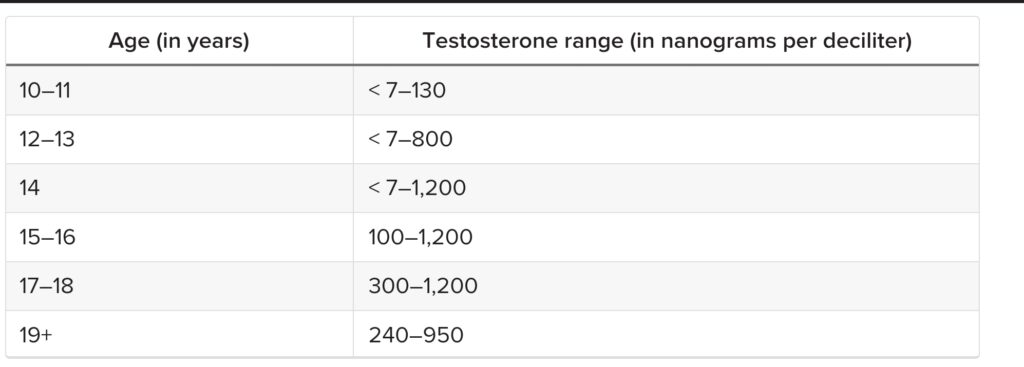The image size is (1024, 367).
Task: Click the '< 7–800' range value
Action: pos(410,139)
